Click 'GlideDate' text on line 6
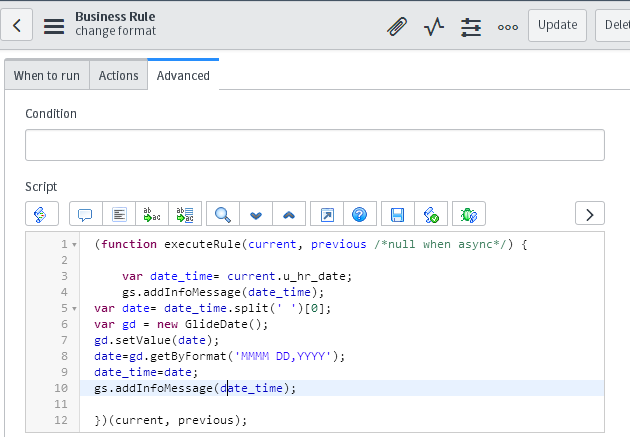630x437 pixels. click(216, 324)
